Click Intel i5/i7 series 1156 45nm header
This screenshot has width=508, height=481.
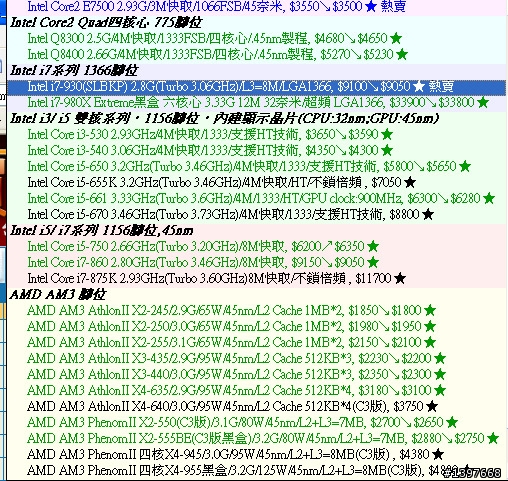pos(101,230)
